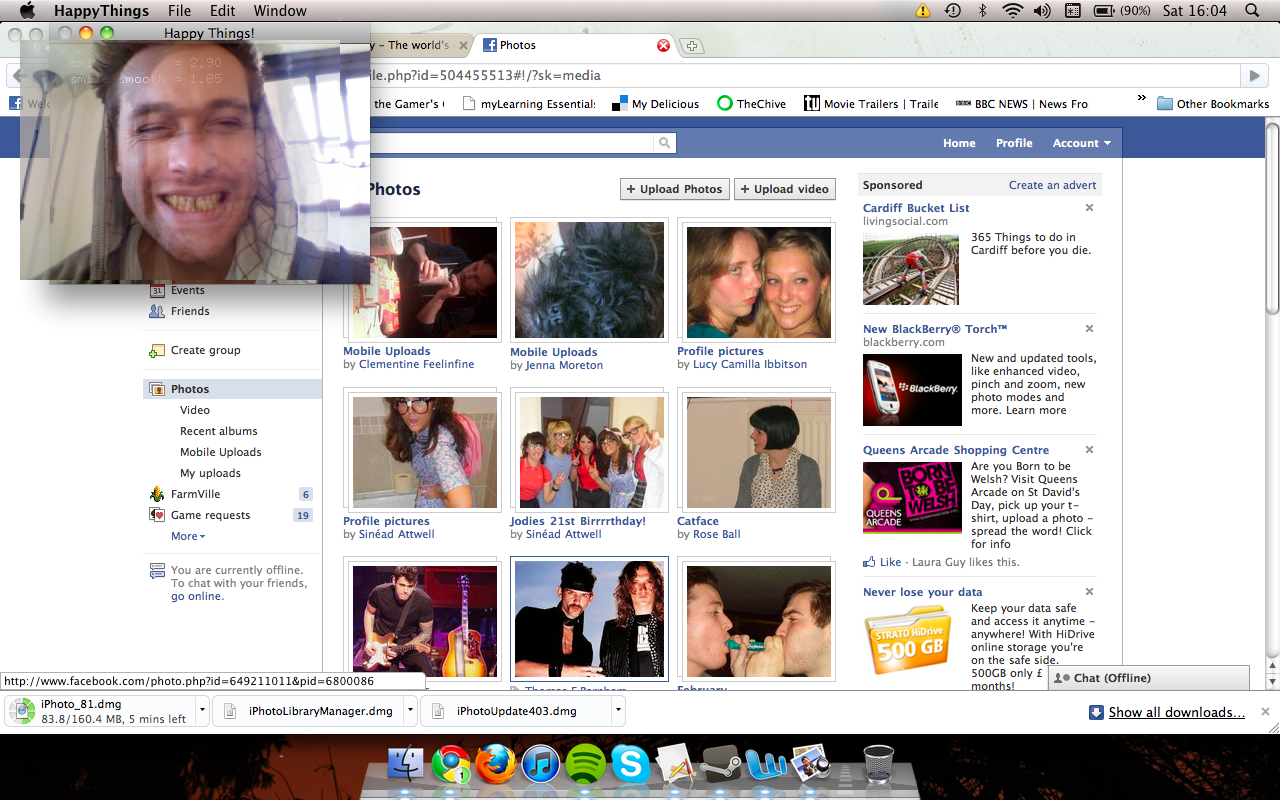Open the Events sidebar item

[187, 290]
